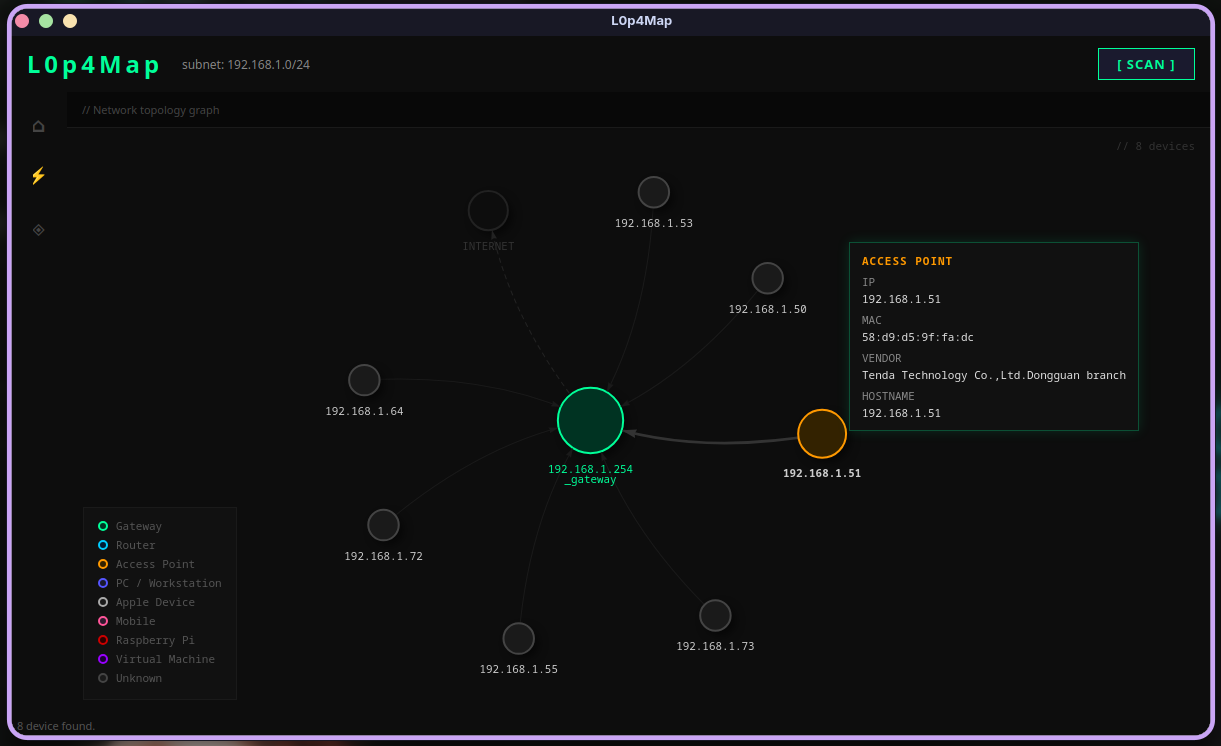This screenshot has height=746, width=1221.
Task: Open the Home view in the sidebar
Action: [38, 126]
